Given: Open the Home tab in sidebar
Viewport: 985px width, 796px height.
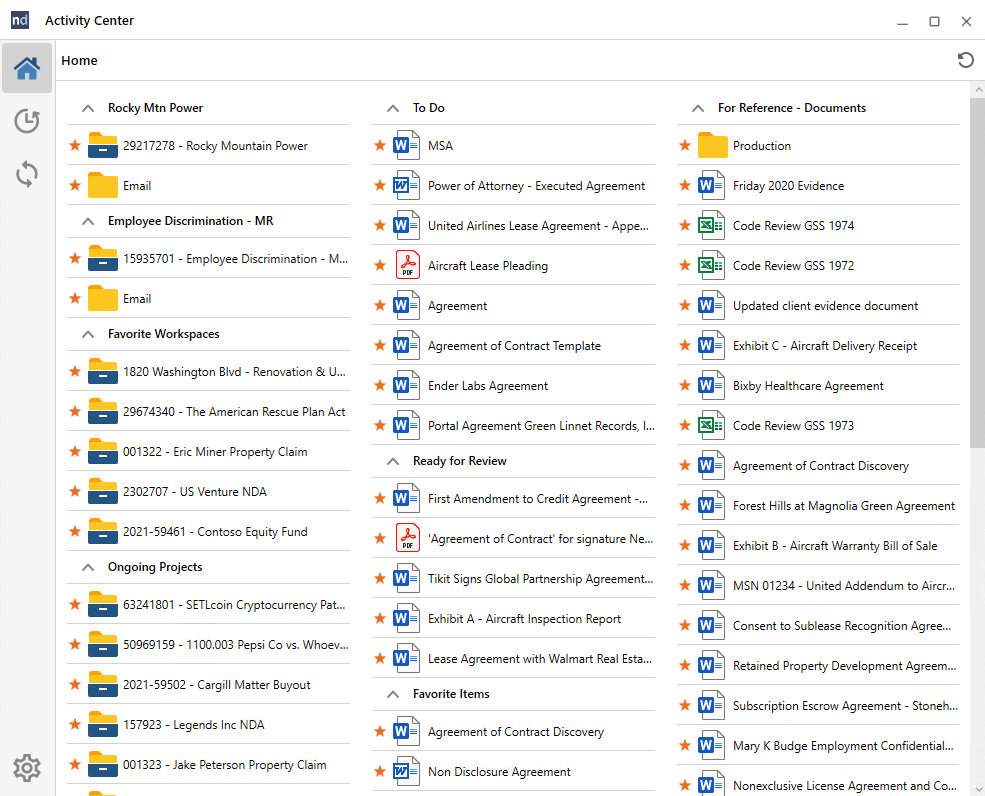Looking at the screenshot, I should point(27,68).
